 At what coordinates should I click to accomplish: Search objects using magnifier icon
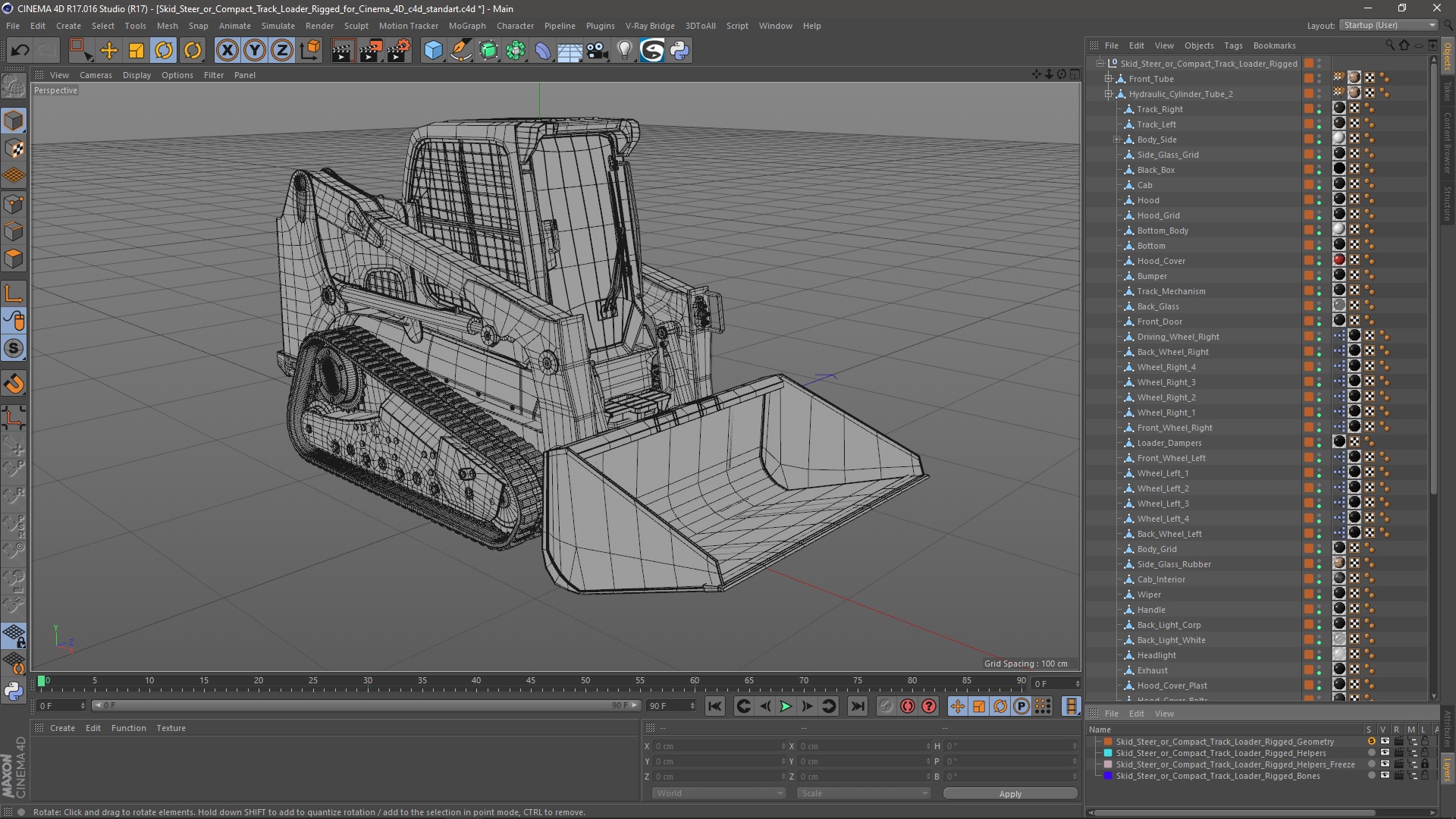pos(1389,45)
